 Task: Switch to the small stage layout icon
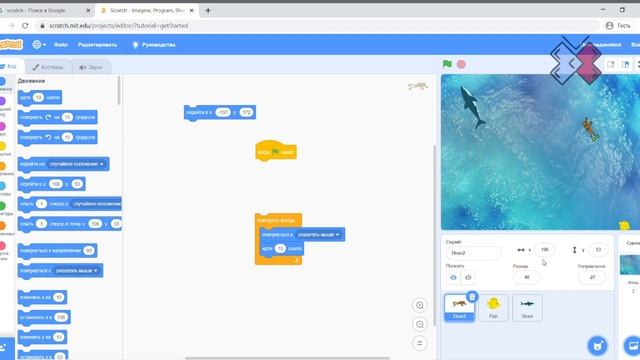611,64
